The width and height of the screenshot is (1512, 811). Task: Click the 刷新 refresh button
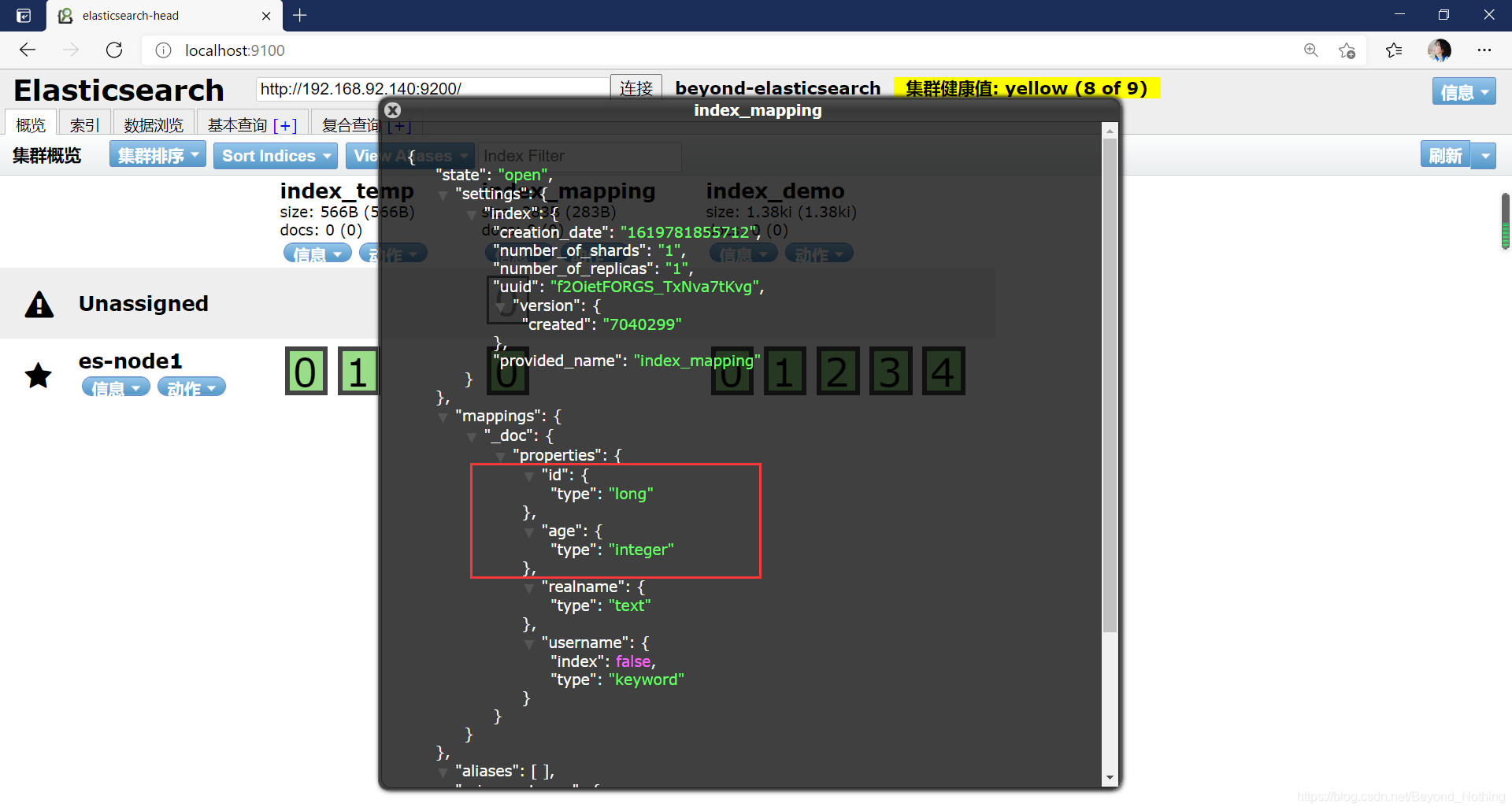coord(1446,155)
